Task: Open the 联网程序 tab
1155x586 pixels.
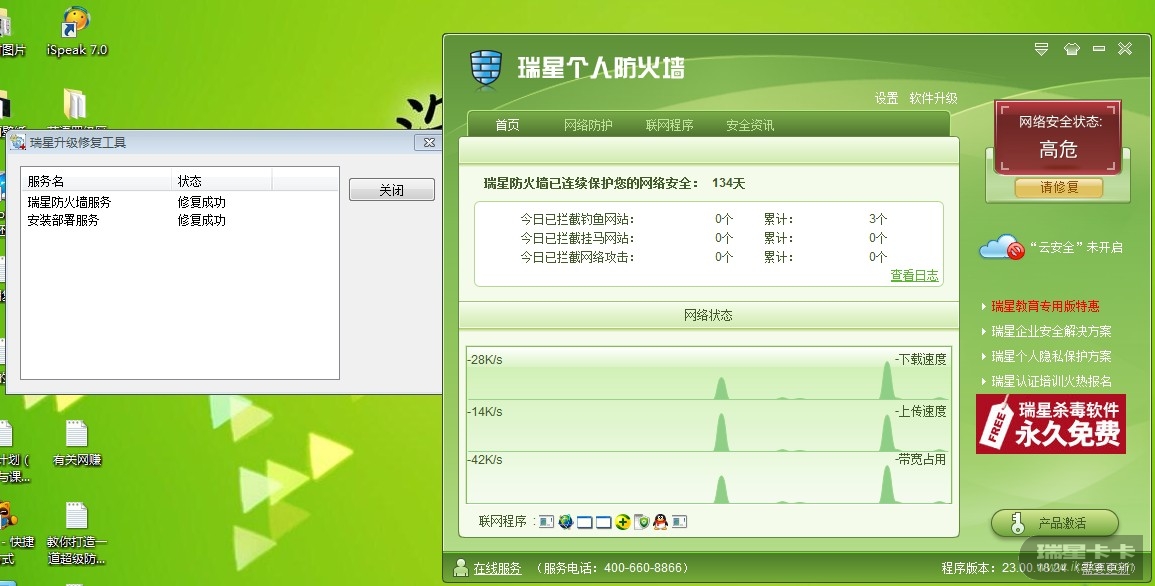Action: (670, 125)
